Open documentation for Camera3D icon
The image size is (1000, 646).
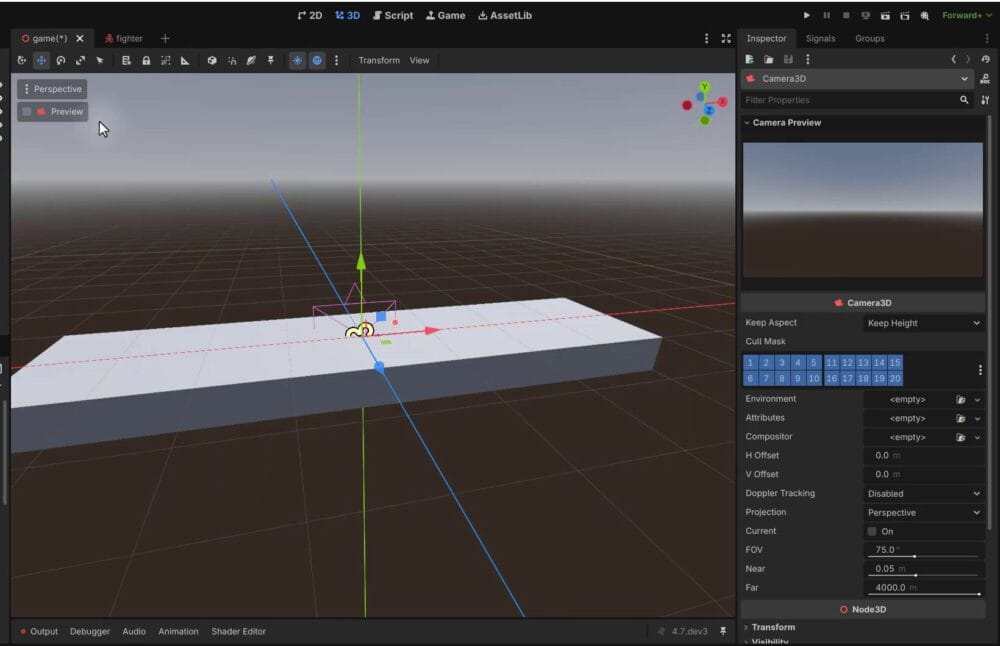[985, 79]
